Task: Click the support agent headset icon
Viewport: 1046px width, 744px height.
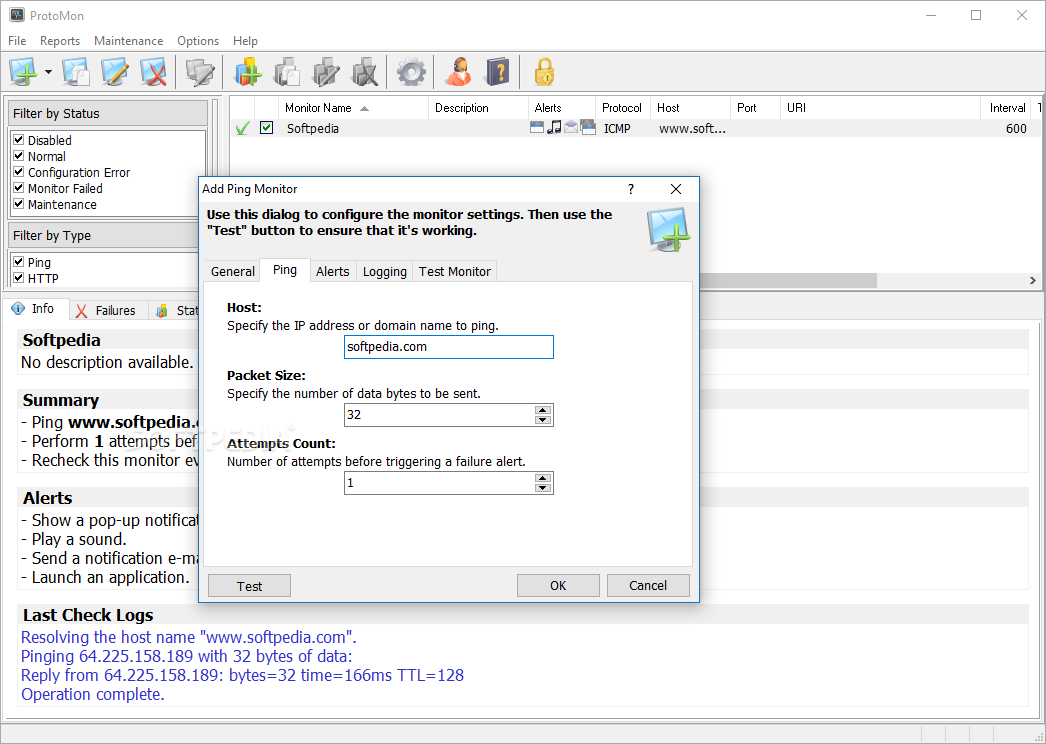Action: coord(458,71)
